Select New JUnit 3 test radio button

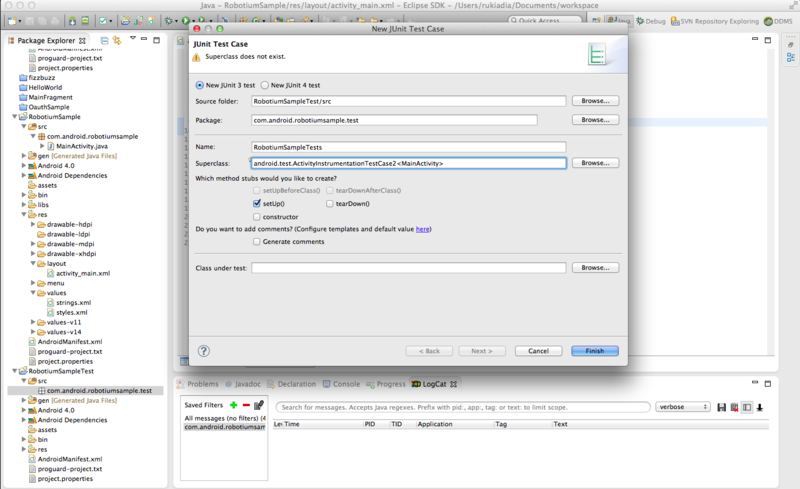(x=199, y=85)
